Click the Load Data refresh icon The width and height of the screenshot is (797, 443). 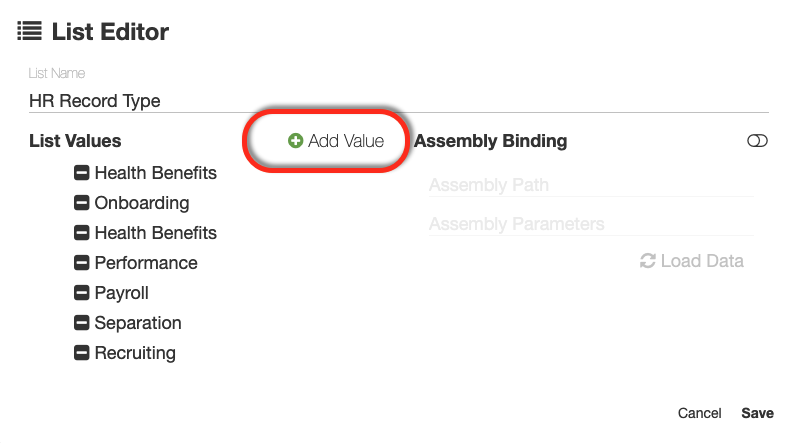(648, 261)
